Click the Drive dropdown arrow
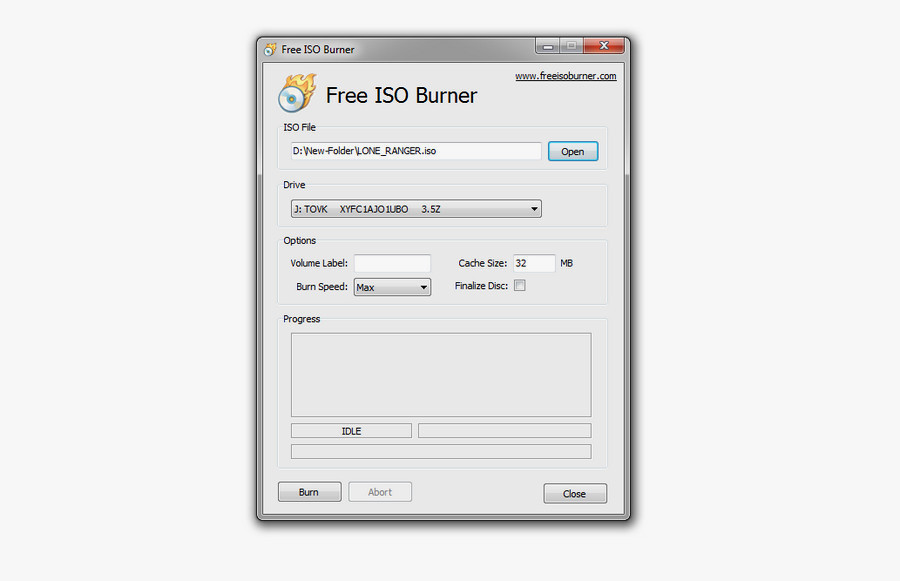This screenshot has width=900, height=581. click(535, 209)
